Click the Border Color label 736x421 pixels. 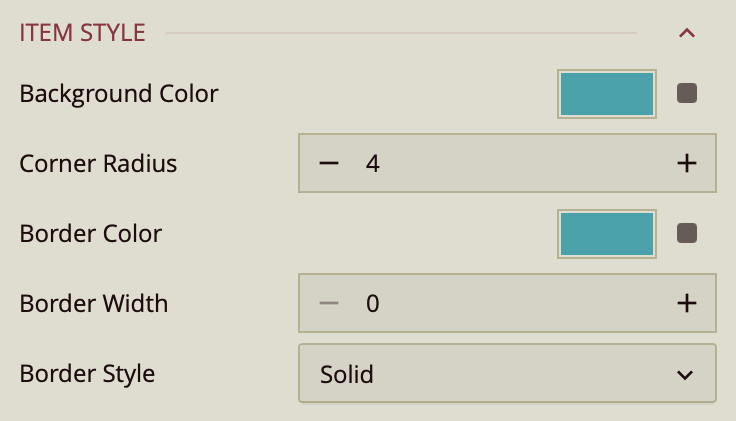click(x=91, y=234)
